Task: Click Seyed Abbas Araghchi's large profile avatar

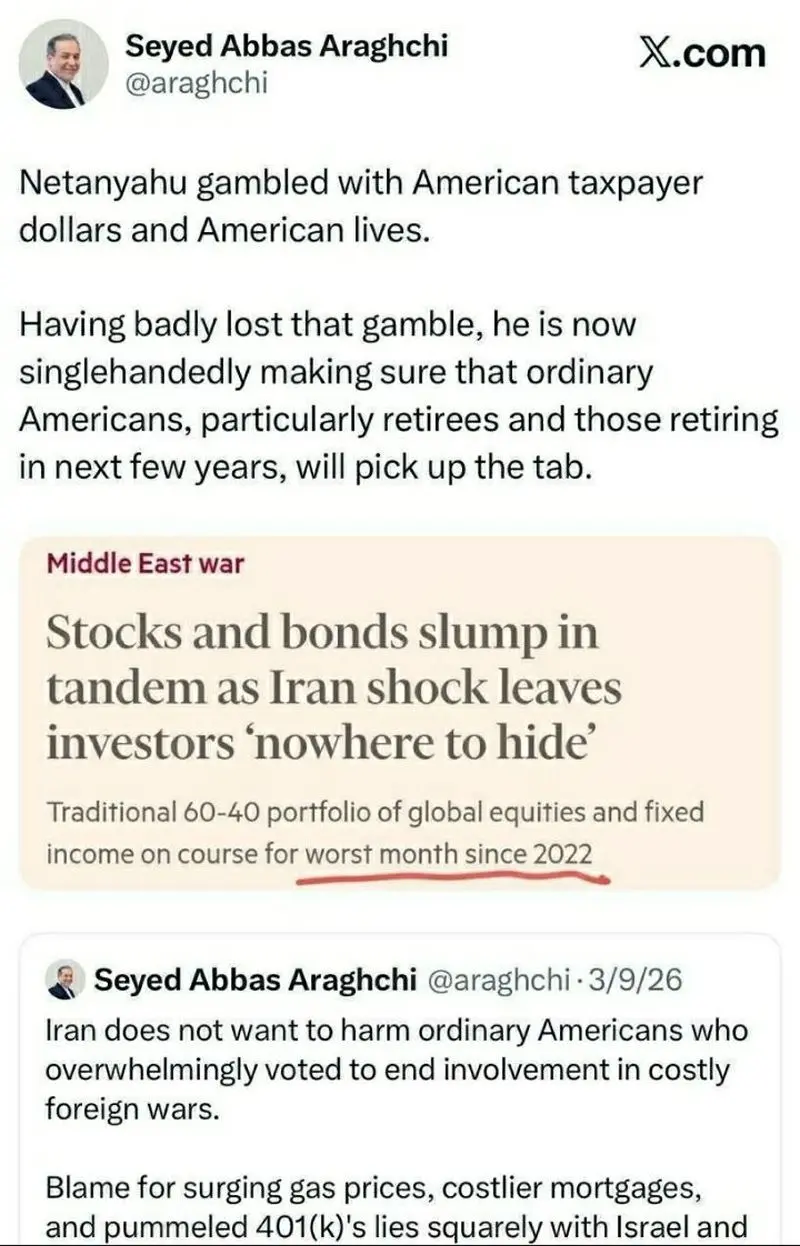Action: [x=64, y=65]
